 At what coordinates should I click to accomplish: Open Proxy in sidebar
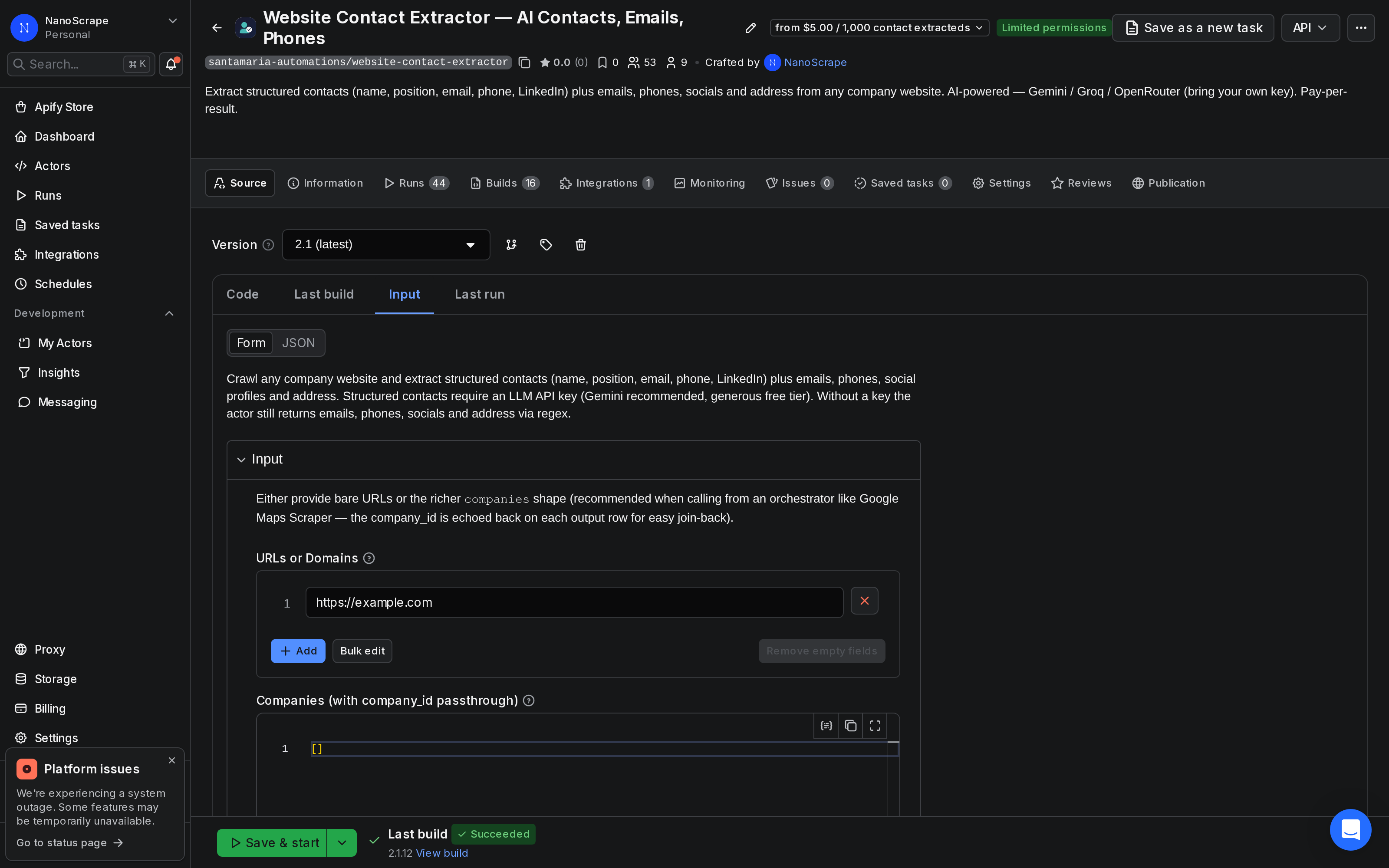(x=95, y=649)
